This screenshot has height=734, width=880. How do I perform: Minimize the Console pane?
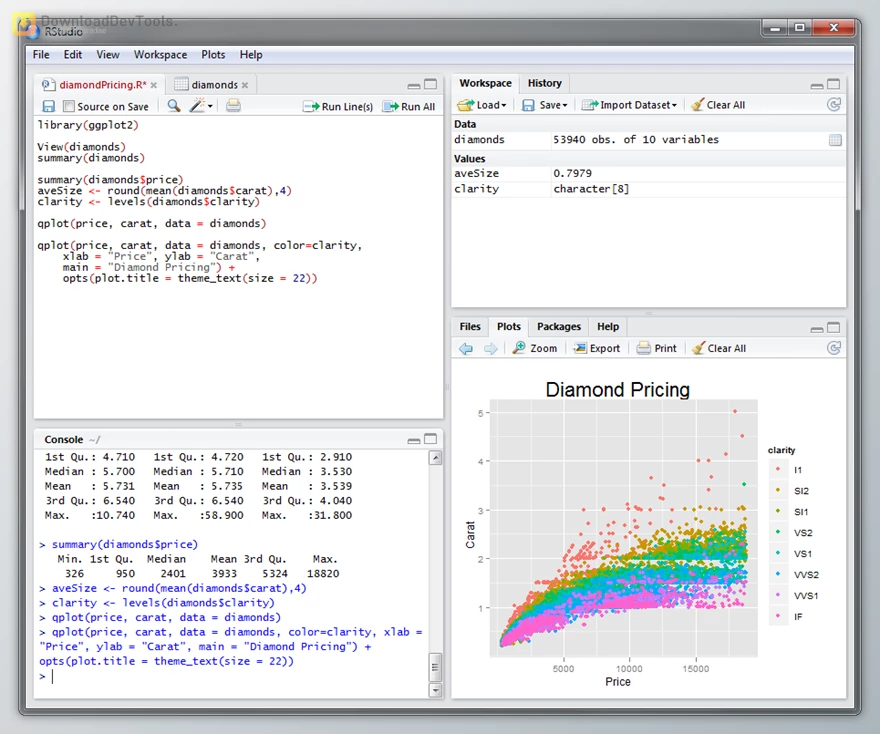click(x=414, y=441)
